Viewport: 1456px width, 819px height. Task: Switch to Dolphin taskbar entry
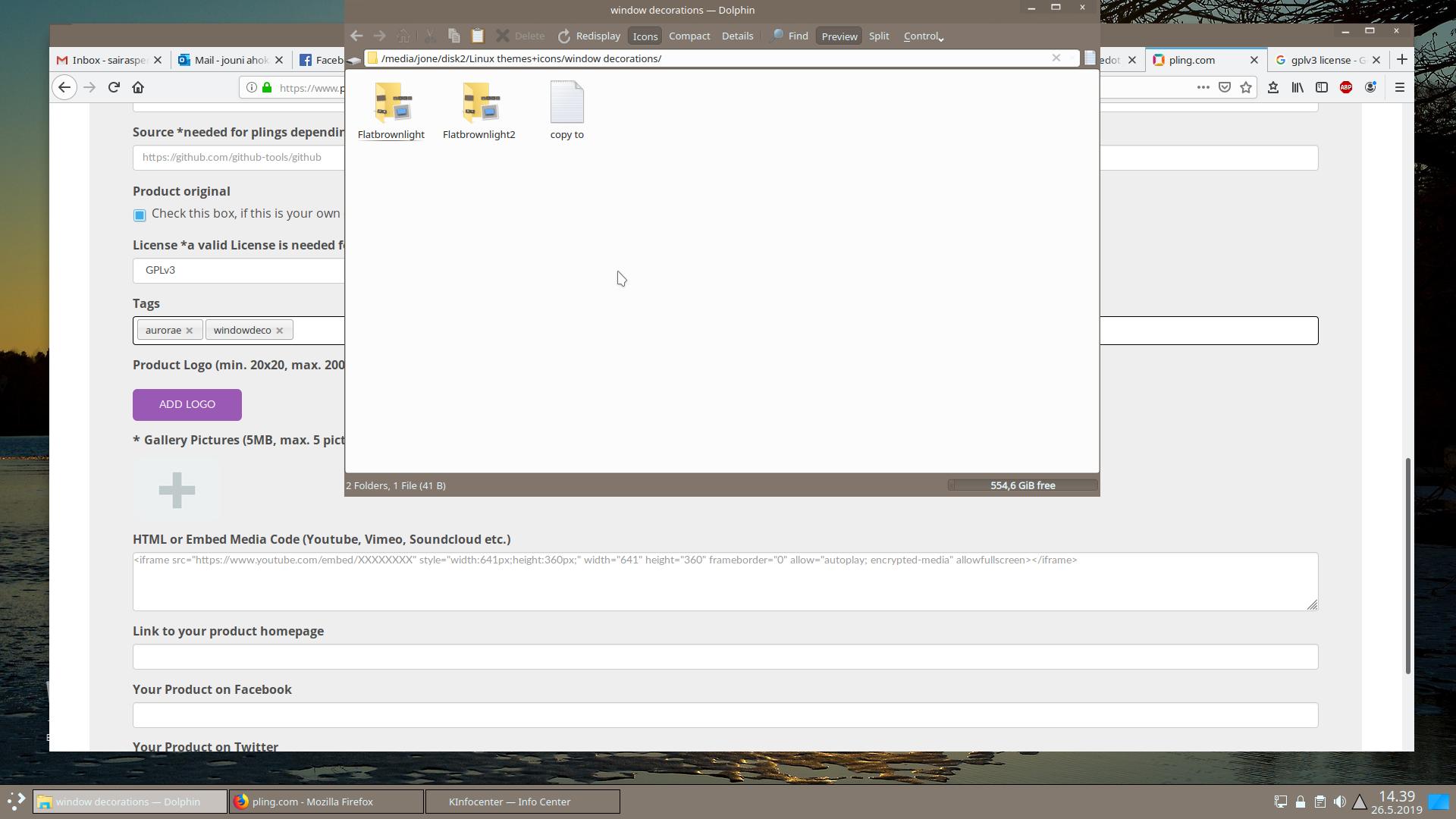tap(130, 802)
